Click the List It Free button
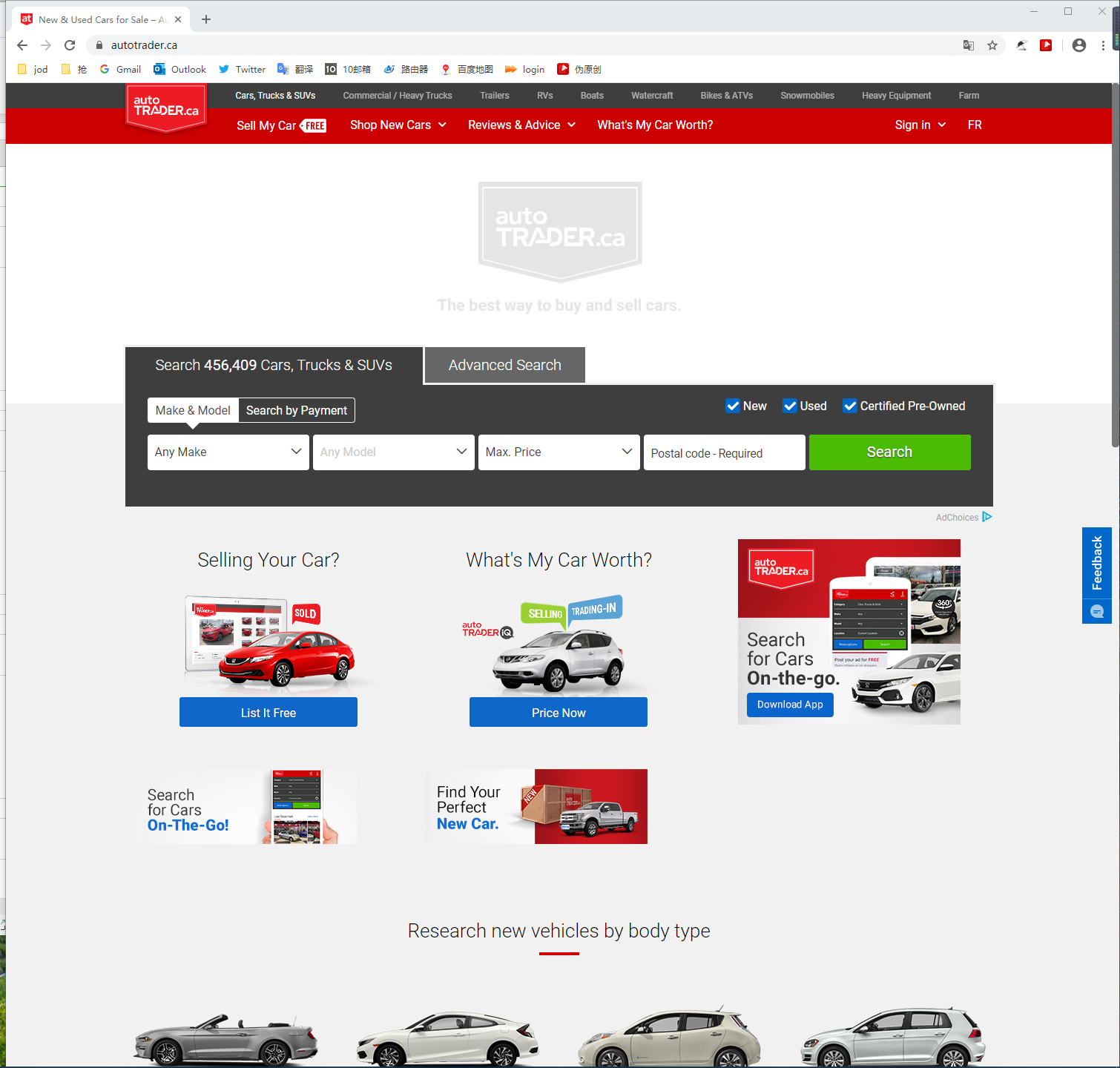The image size is (1120, 1068). (269, 712)
